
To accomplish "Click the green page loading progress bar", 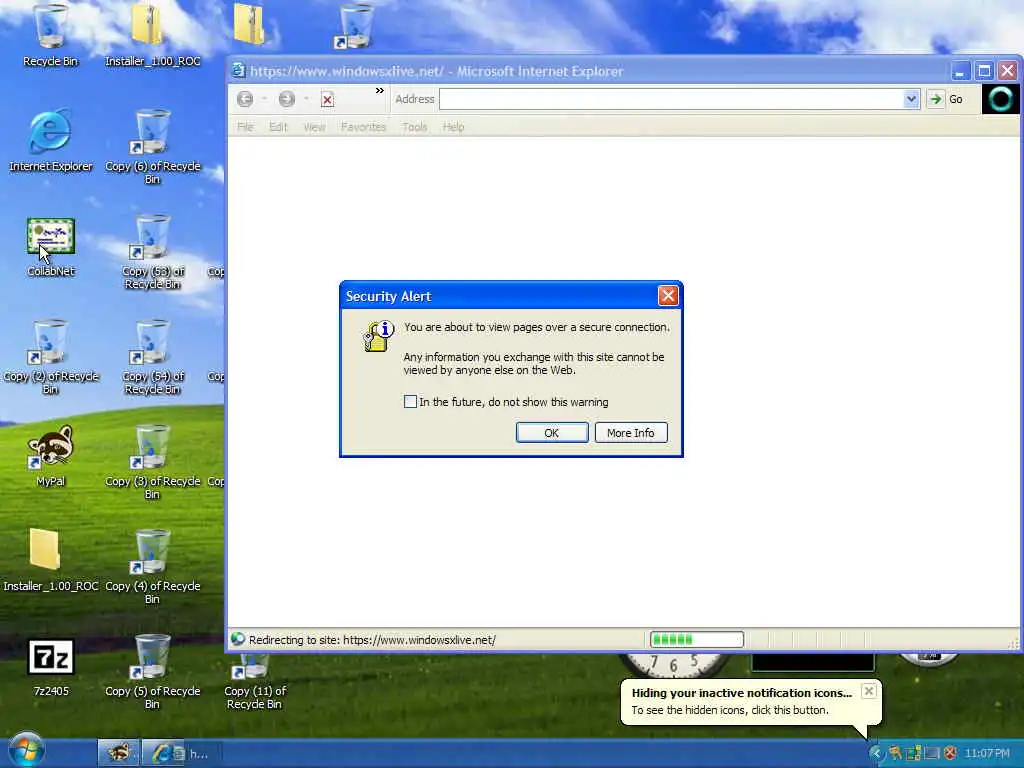I will coord(697,639).
